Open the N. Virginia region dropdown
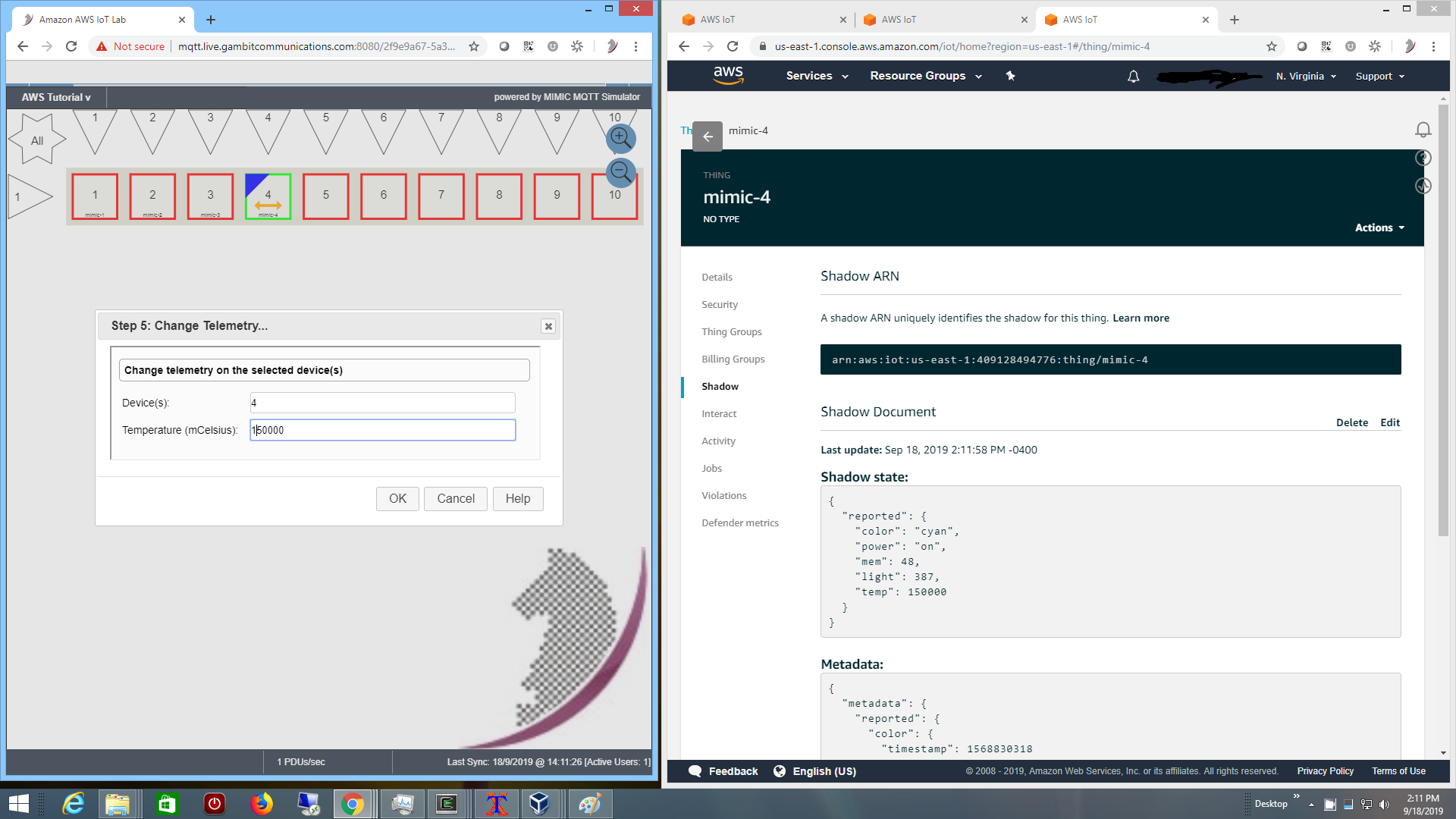 pos(1306,76)
